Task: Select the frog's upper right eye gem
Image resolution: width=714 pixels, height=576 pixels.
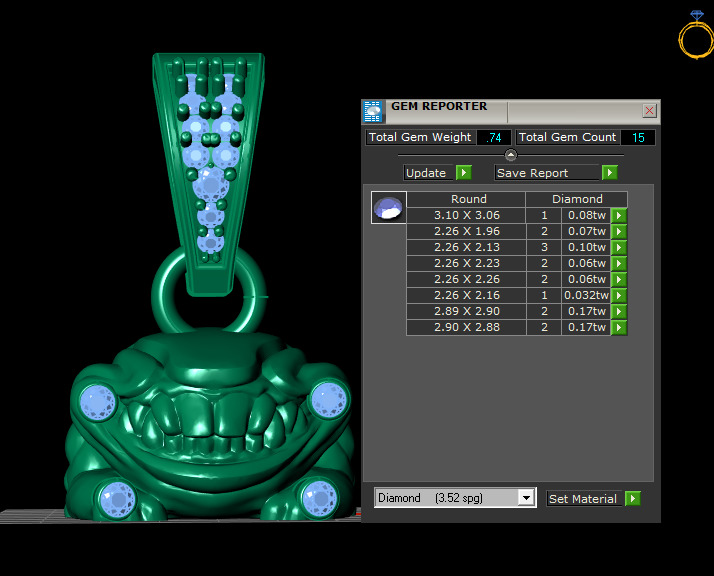Action: point(329,399)
